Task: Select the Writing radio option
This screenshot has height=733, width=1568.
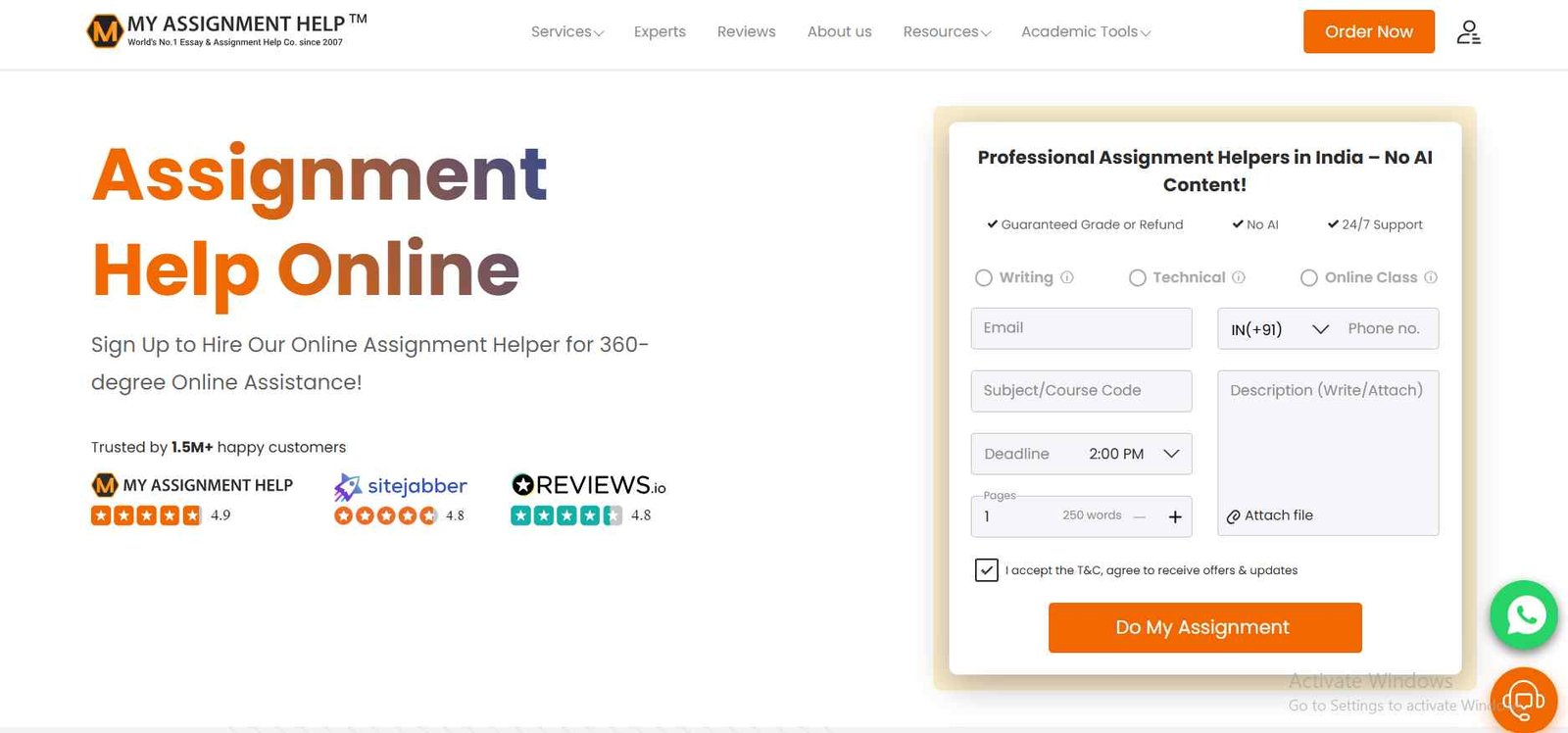Action: point(984,278)
